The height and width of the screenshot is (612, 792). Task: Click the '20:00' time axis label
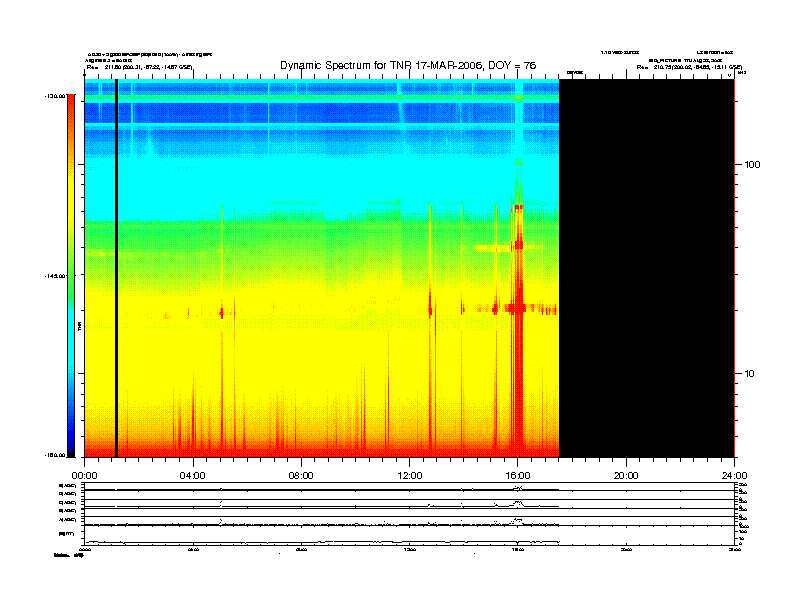tap(626, 476)
